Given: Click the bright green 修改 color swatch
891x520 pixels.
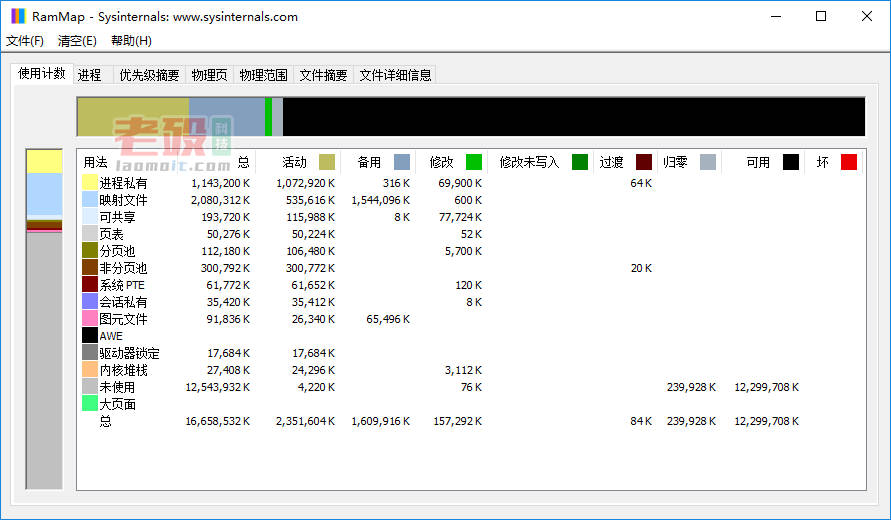Looking at the screenshot, I should [x=474, y=162].
